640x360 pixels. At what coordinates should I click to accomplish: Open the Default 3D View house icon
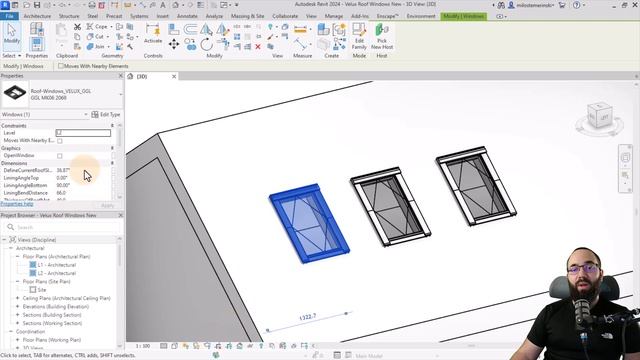click(176, 5)
